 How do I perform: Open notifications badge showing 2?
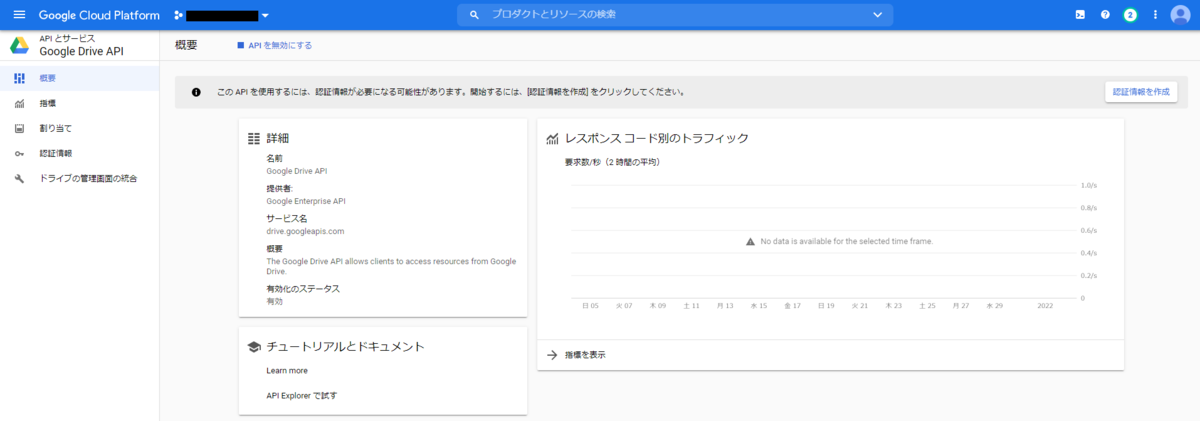1130,15
